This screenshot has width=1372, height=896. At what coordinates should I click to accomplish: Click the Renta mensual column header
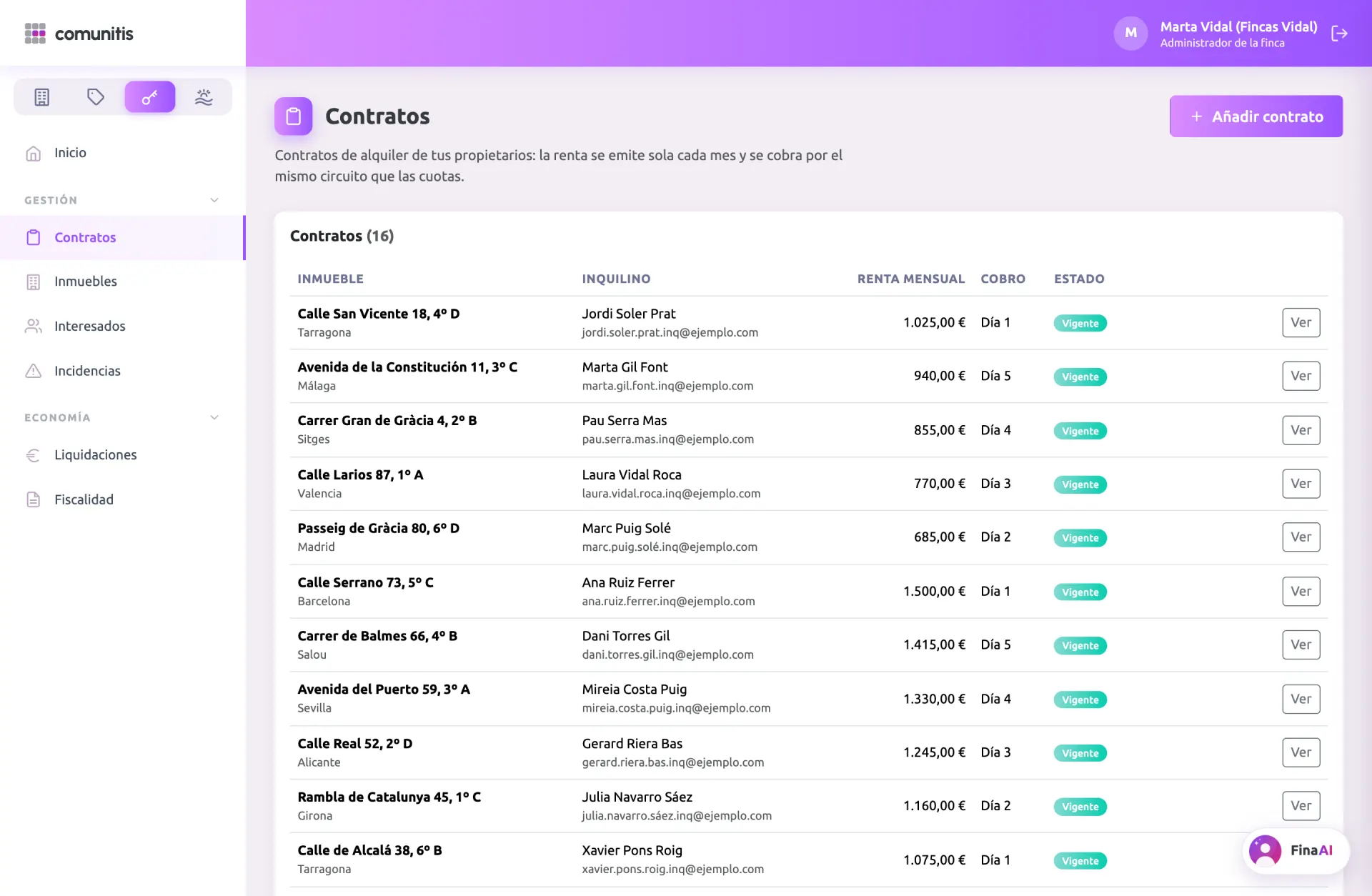click(911, 279)
